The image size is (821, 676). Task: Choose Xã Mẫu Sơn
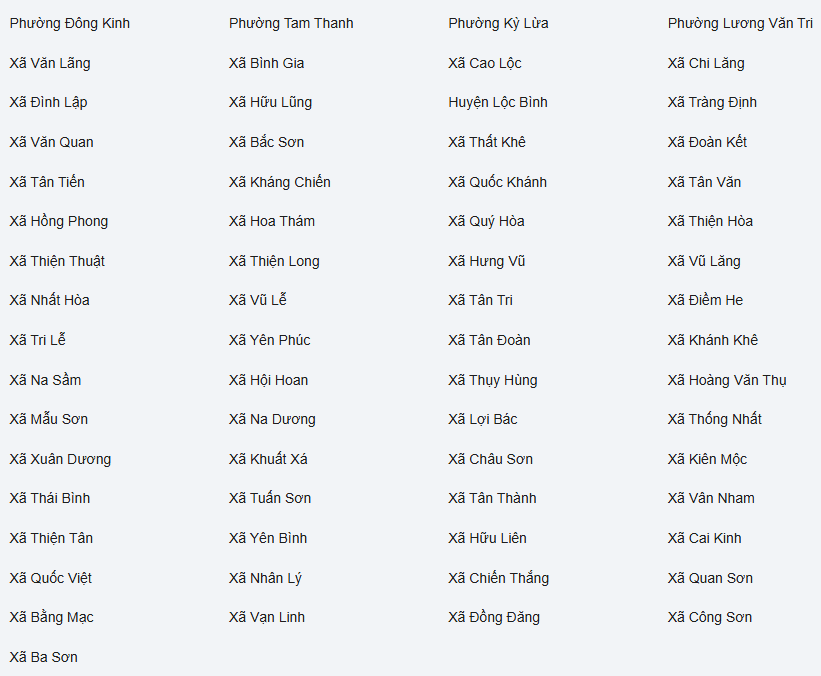(x=49, y=419)
